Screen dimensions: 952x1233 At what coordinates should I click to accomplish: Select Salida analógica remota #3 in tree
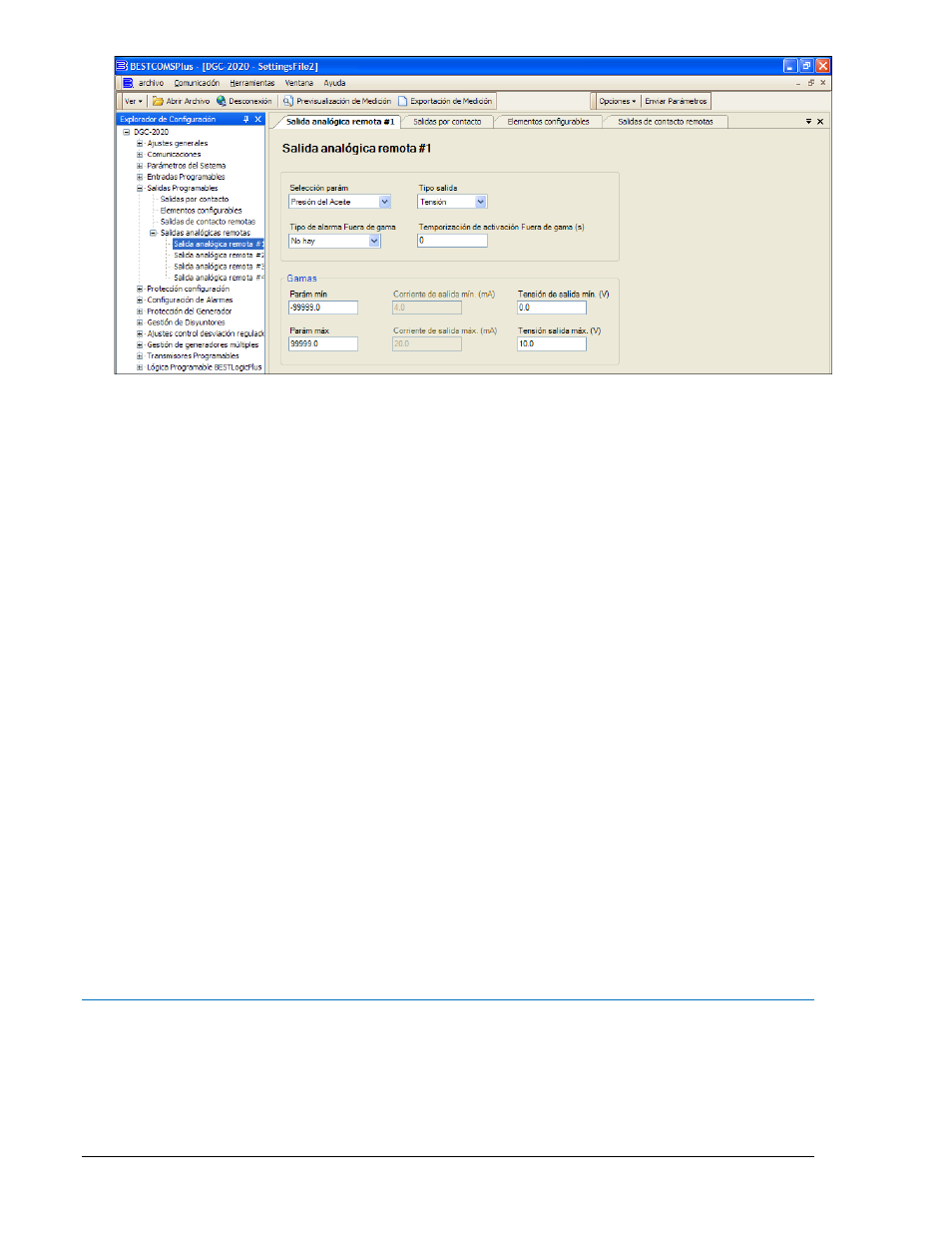[219, 267]
